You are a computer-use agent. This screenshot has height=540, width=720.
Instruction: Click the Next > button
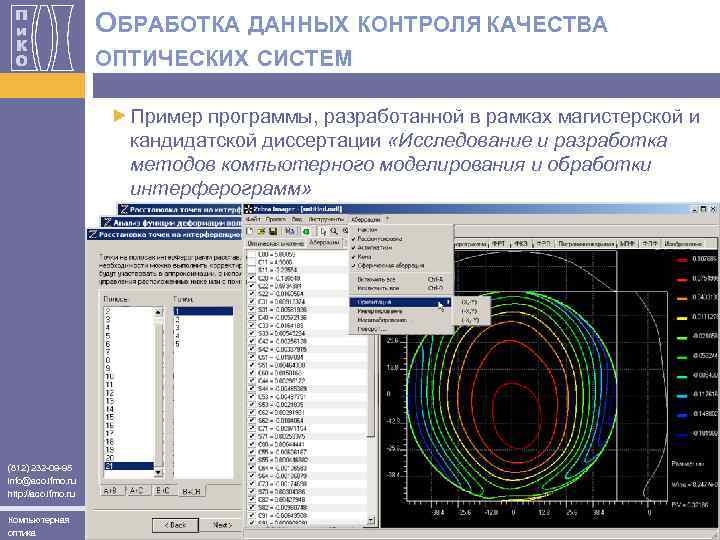click(222, 525)
